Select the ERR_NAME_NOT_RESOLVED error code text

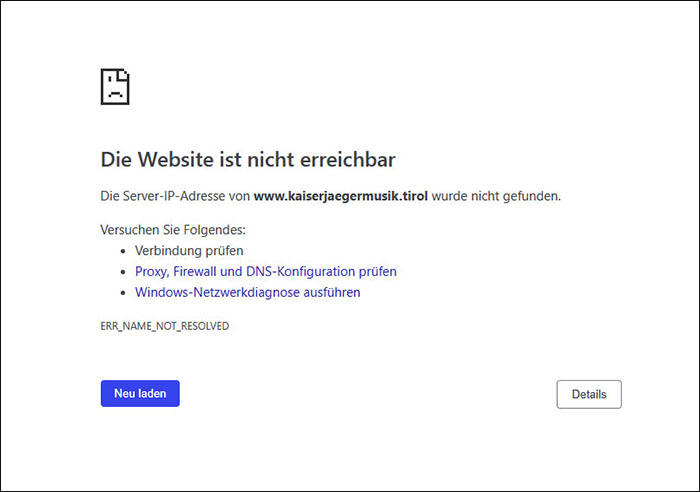point(165,326)
